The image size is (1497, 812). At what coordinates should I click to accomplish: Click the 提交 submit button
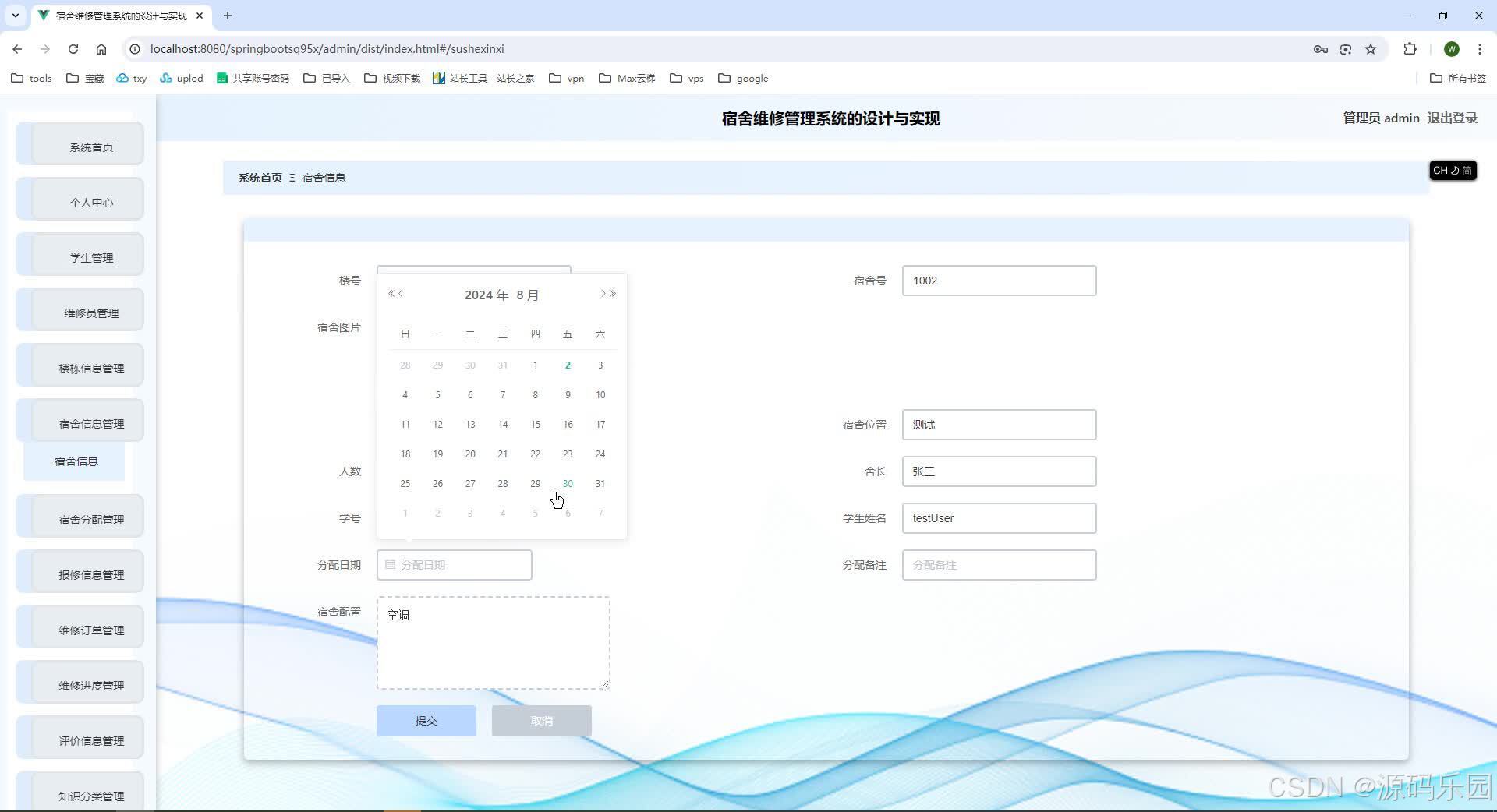(426, 720)
